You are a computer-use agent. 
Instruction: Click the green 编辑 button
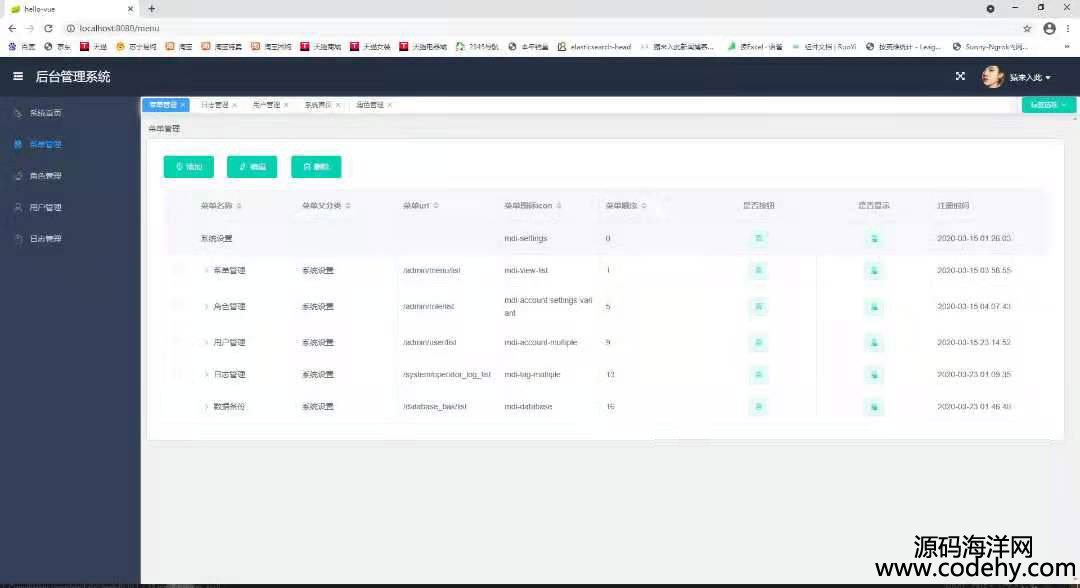[252, 167]
